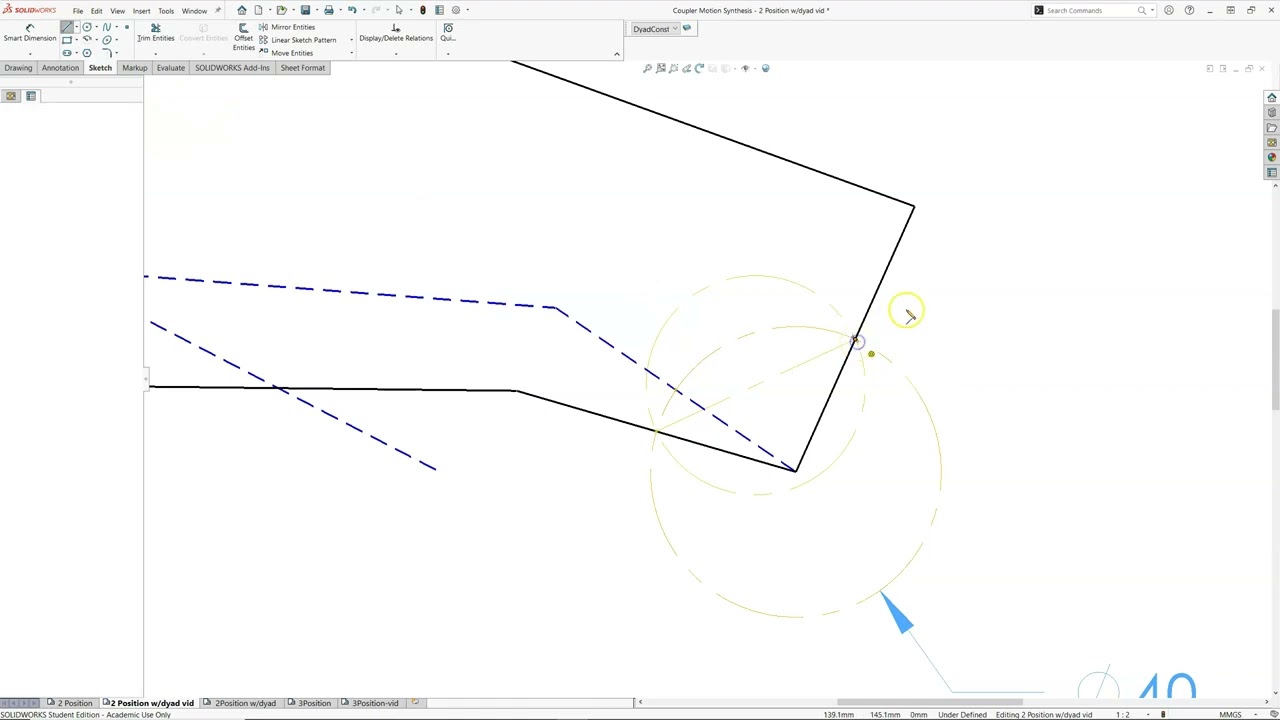Click the Open document icon

pyautogui.click(x=281, y=10)
